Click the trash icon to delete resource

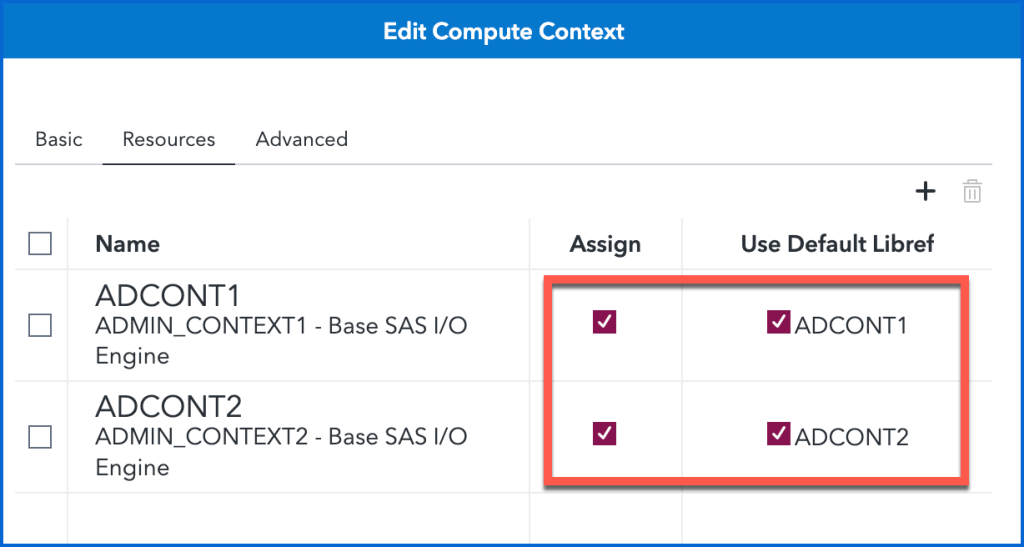tap(972, 191)
